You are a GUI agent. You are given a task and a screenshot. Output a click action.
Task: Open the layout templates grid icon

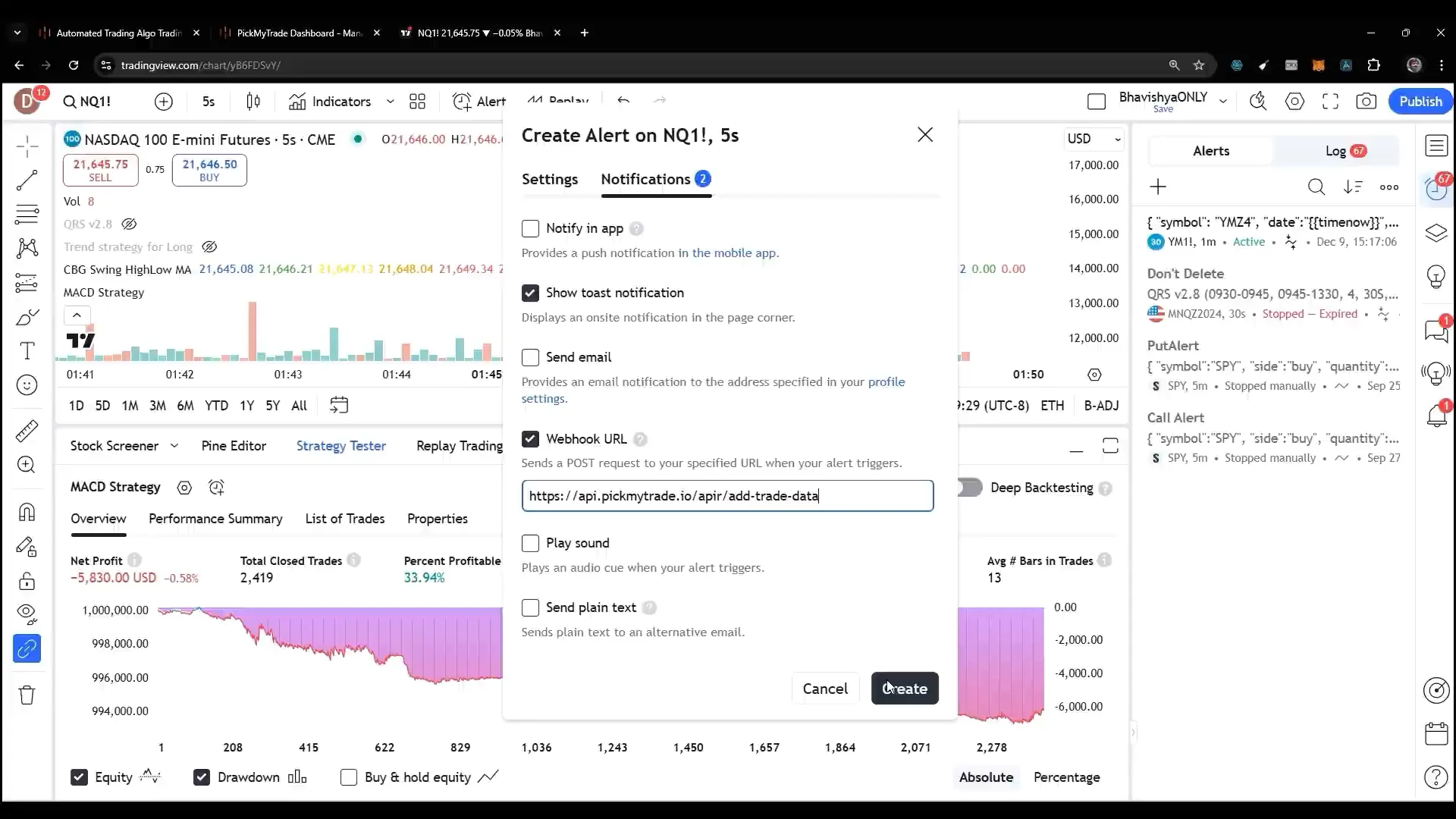pos(417,102)
